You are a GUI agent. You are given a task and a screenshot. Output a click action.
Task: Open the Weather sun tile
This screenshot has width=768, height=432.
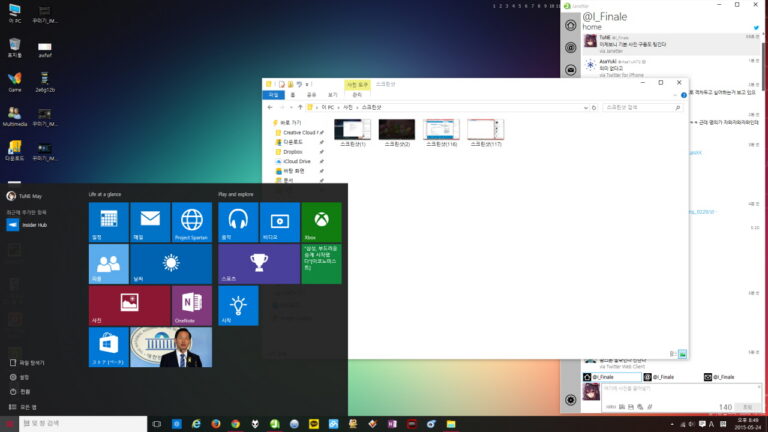(x=171, y=264)
